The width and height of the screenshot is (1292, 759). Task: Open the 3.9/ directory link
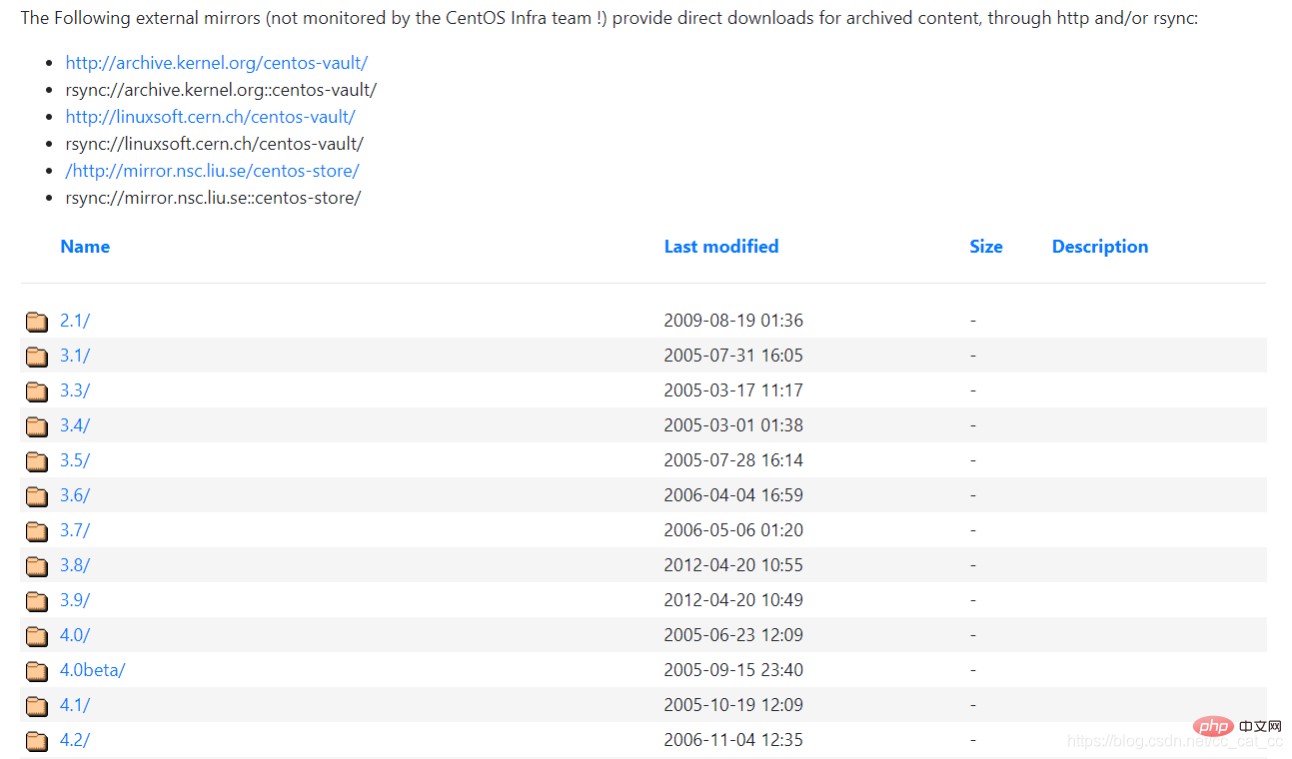click(x=75, y=600)
